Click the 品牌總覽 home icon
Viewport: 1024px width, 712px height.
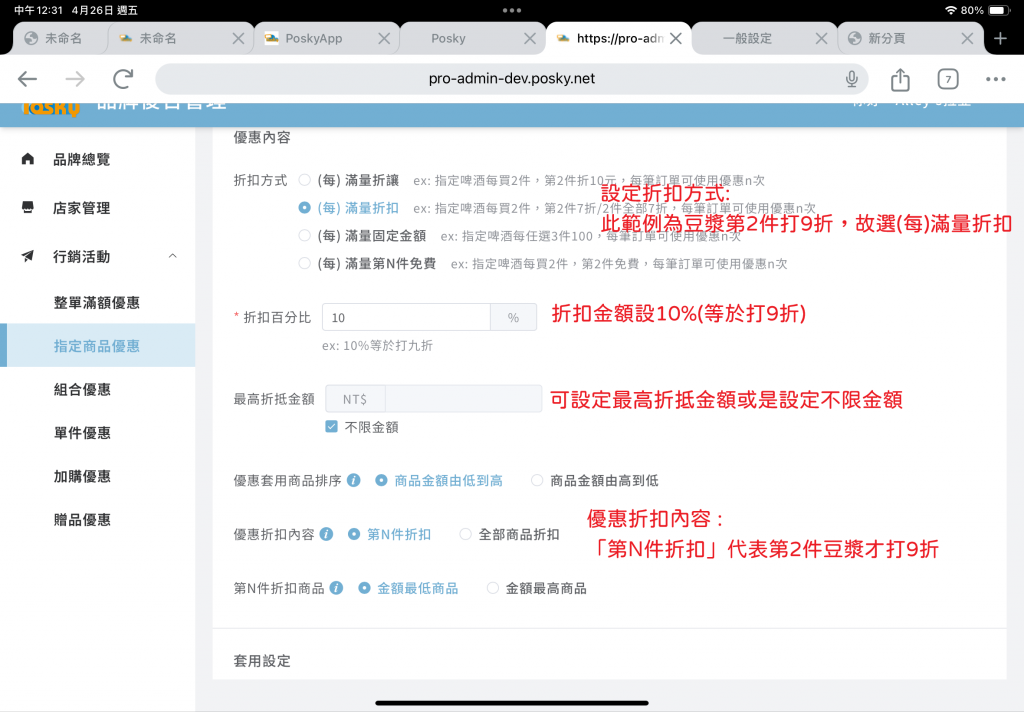[27, 159]
